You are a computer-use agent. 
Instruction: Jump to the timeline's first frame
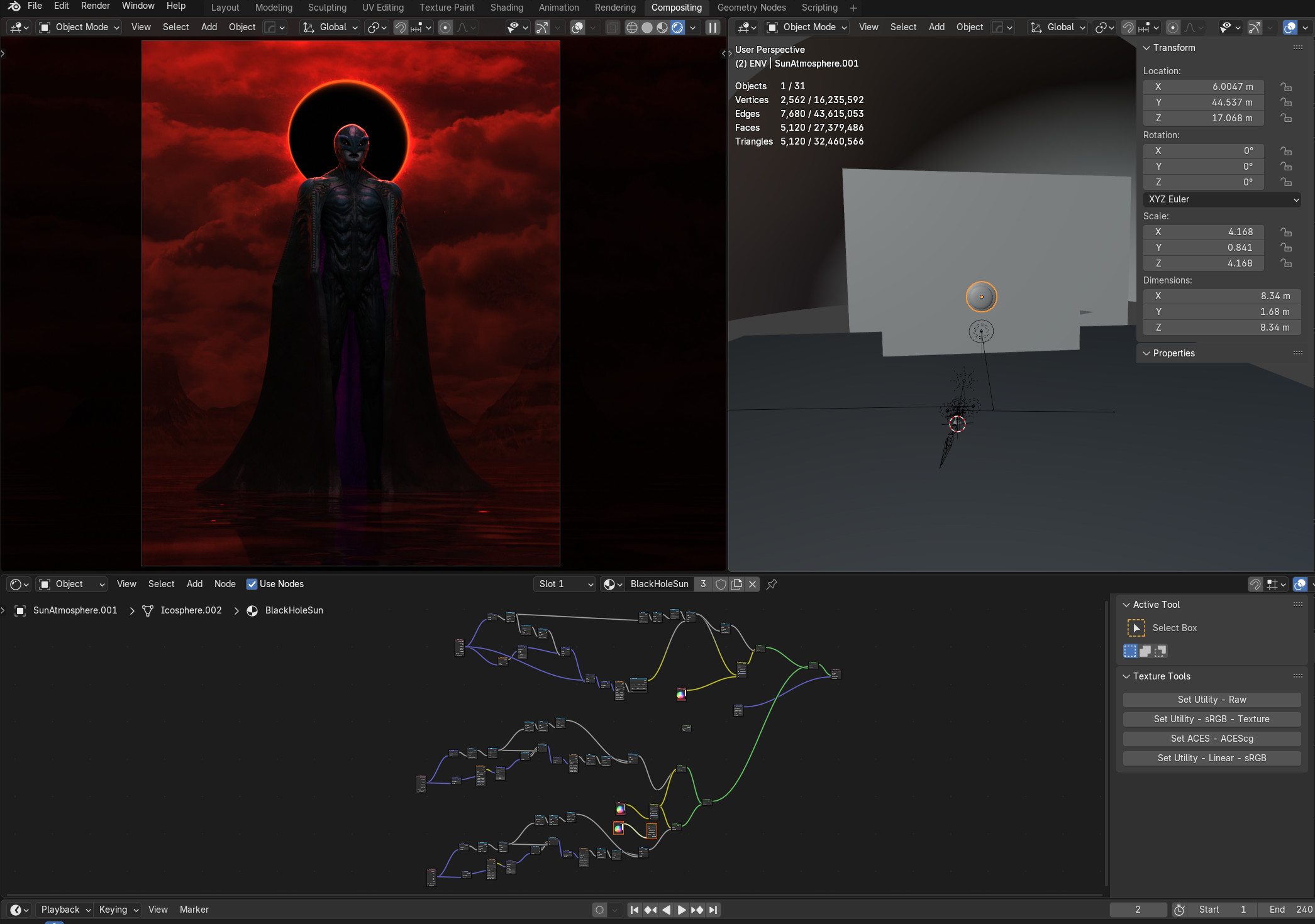[x=635, y=910]
